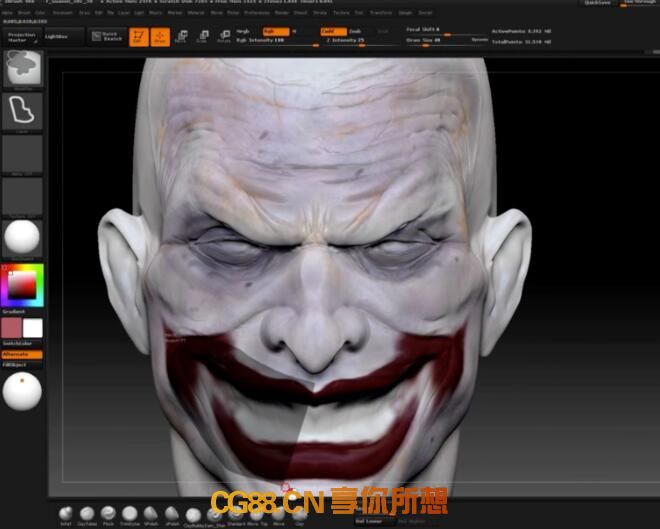This screenshot has width=660, height=529.
Task: Open the Texture menu
Action: coord(341,13)
